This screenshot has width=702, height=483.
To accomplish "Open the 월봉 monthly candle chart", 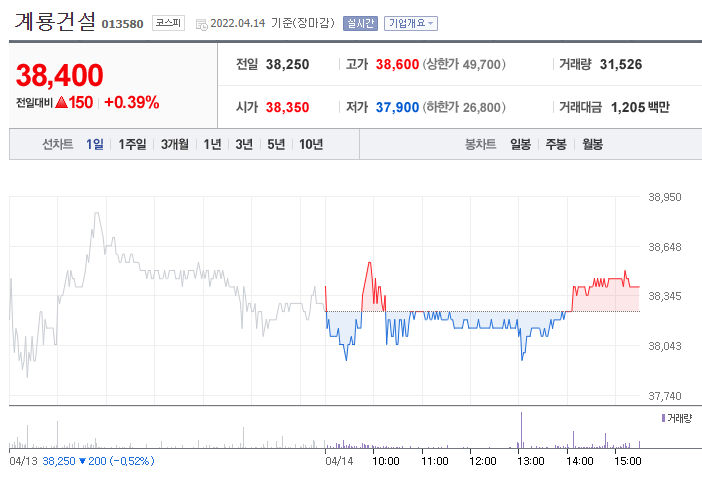I will tap(592, 144).
